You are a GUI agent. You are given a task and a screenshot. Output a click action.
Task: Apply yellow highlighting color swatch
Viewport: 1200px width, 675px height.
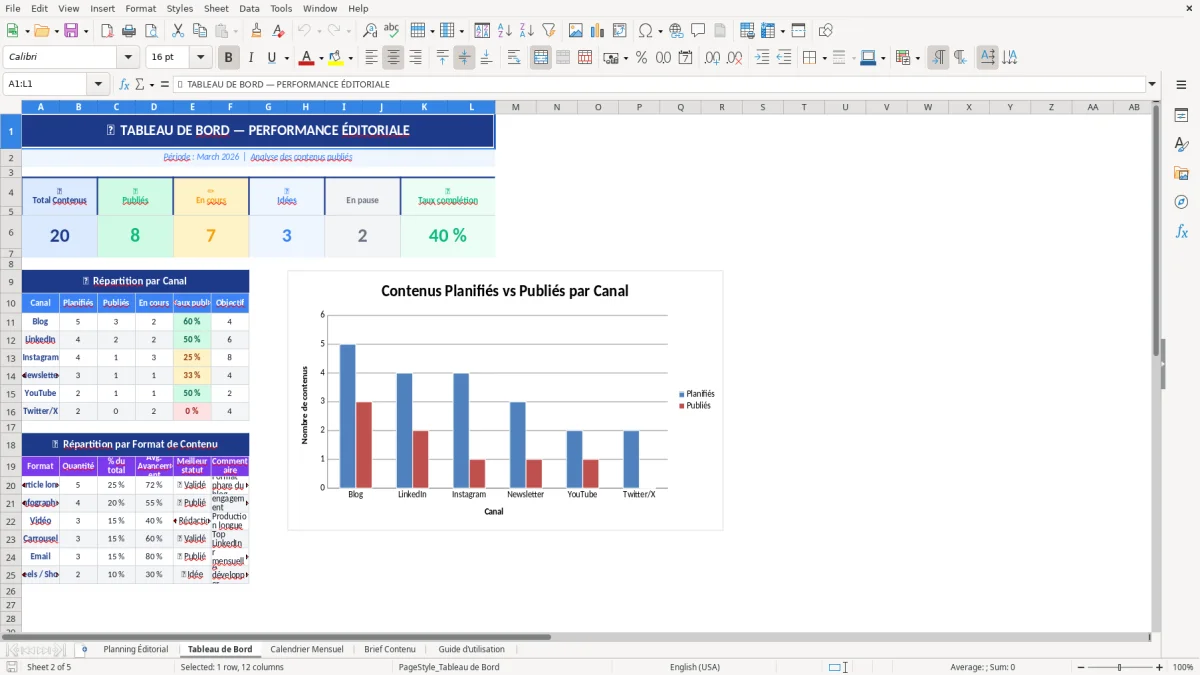tap(335, 57)
